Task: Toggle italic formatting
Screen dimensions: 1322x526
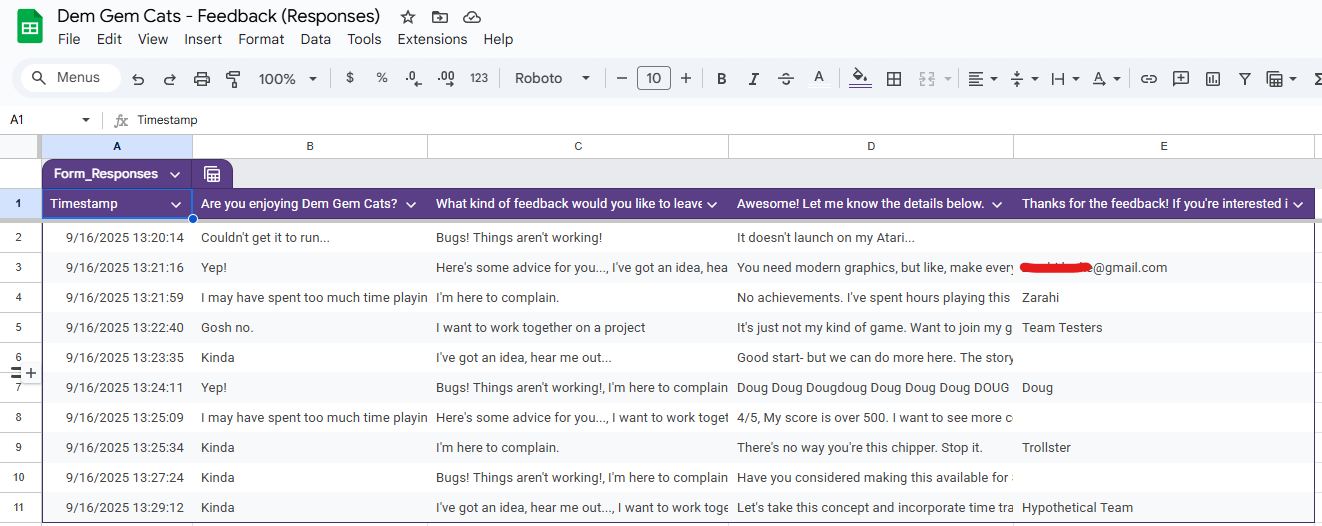Action: 753,79
